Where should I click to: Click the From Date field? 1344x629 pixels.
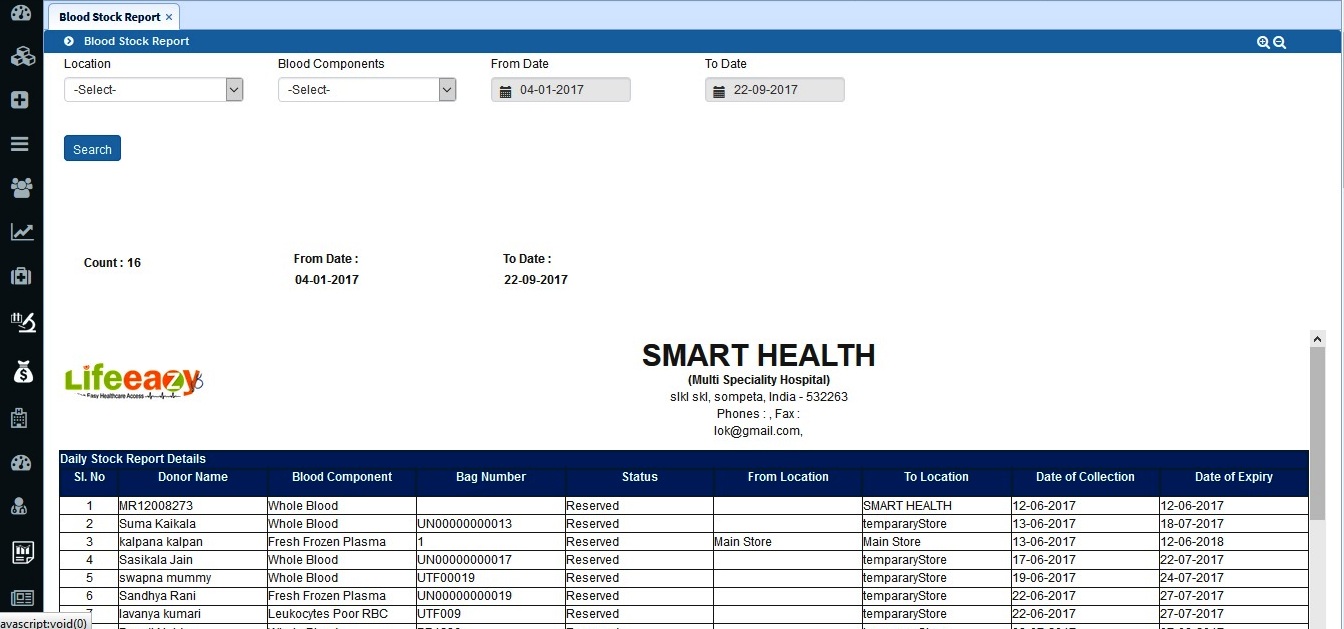[x=561, y=90]
